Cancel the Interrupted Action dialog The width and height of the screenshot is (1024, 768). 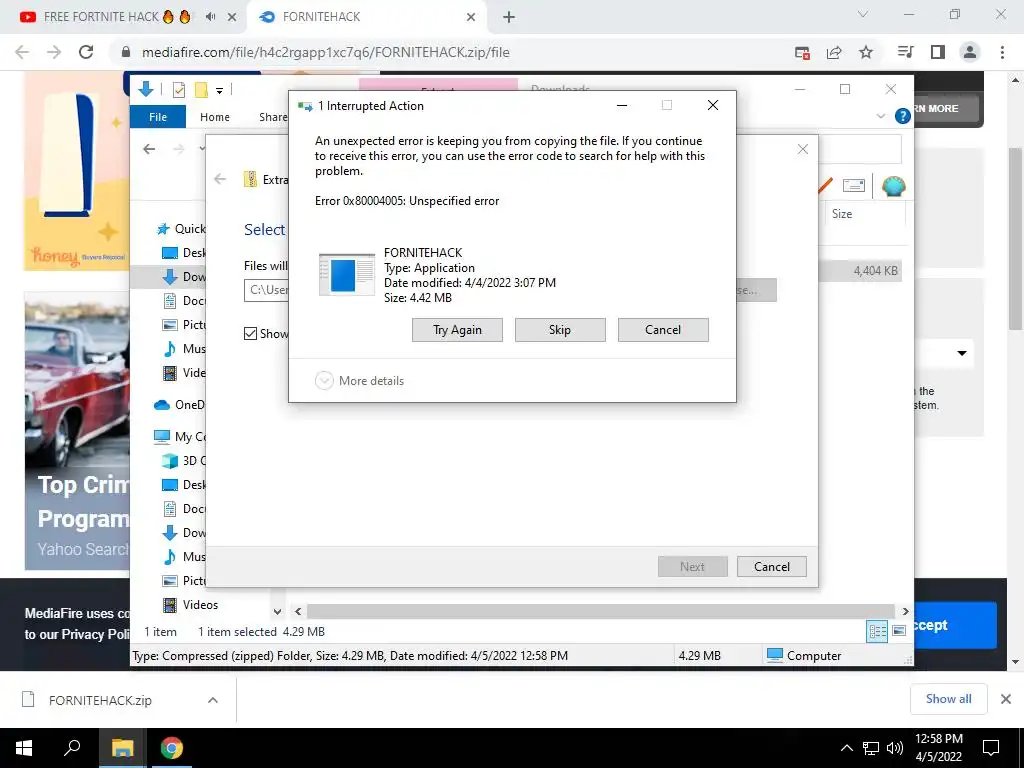pos(663,330)
